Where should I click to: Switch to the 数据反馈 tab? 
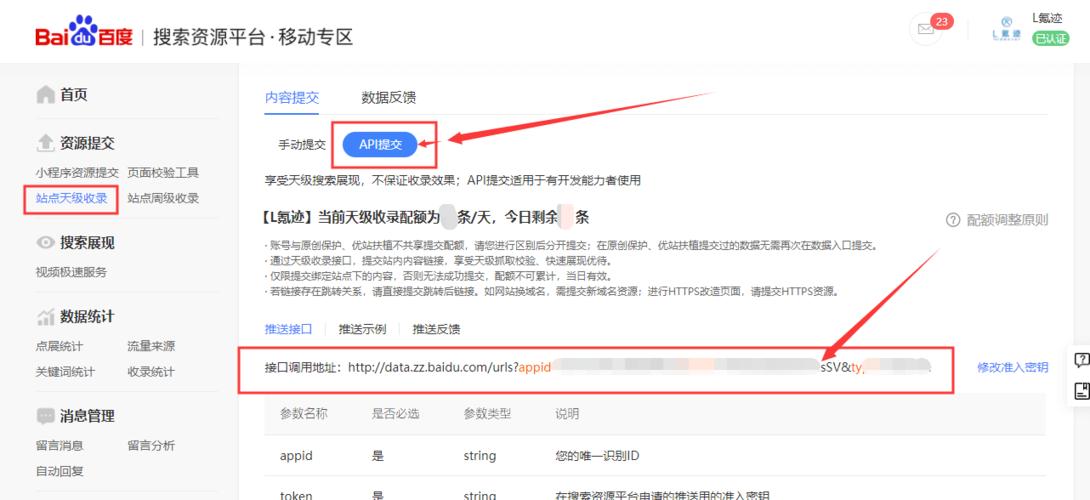coord(389,97)
